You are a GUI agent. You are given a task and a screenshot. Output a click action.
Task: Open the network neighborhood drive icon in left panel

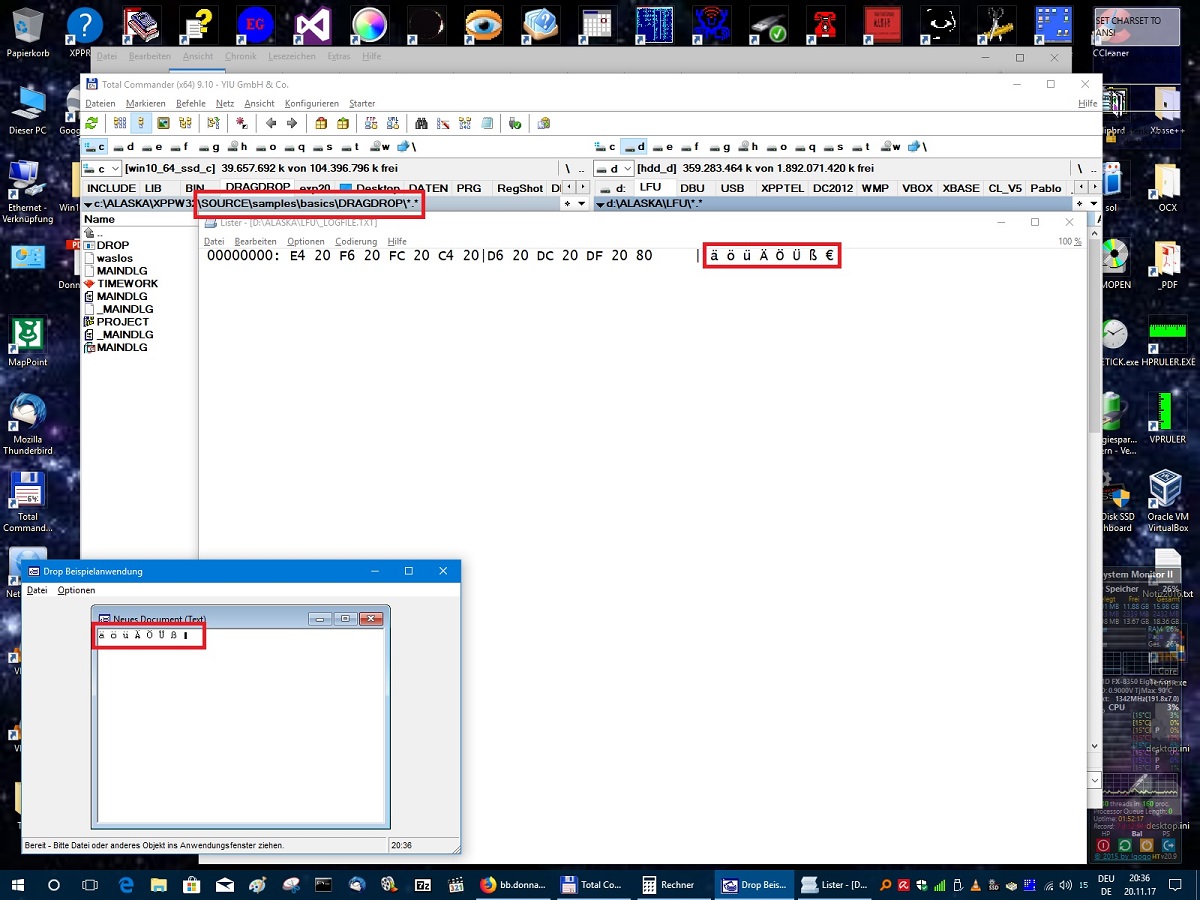[404, 147]
